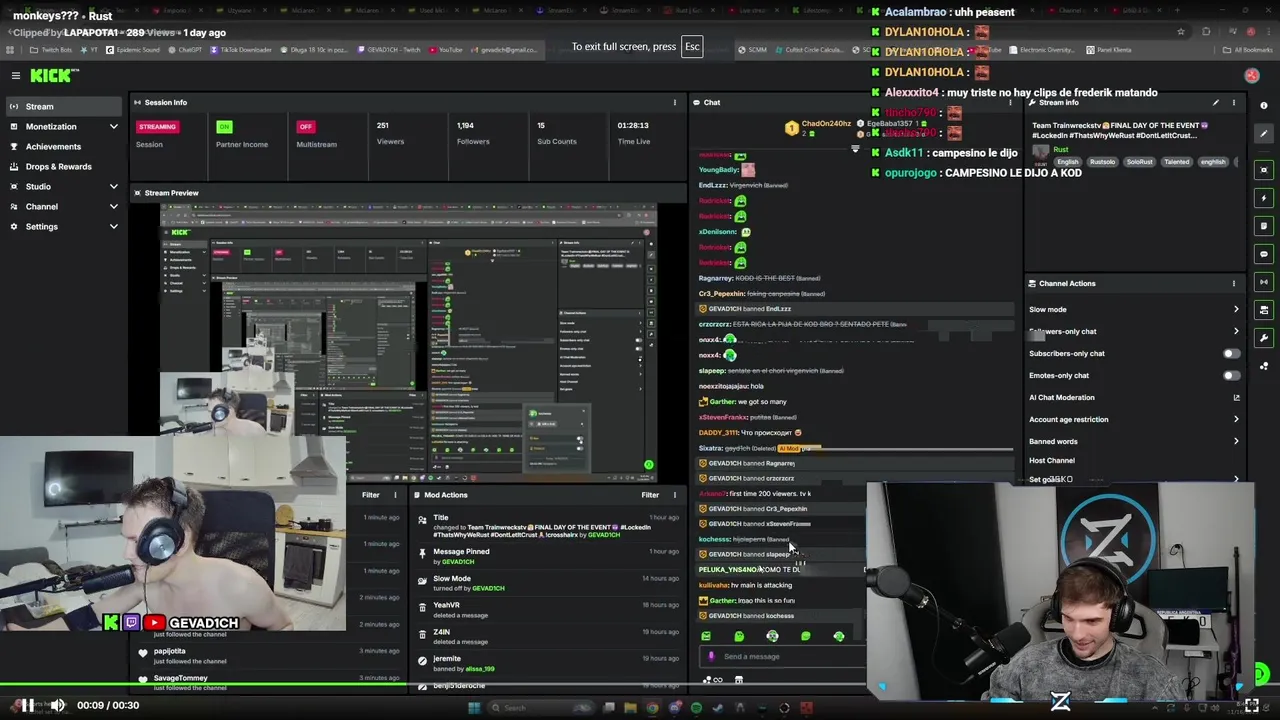The width and height of the screenshot is (1280, 720).
Task: Open Steam from the taskbar
Action: coord(718,708)
